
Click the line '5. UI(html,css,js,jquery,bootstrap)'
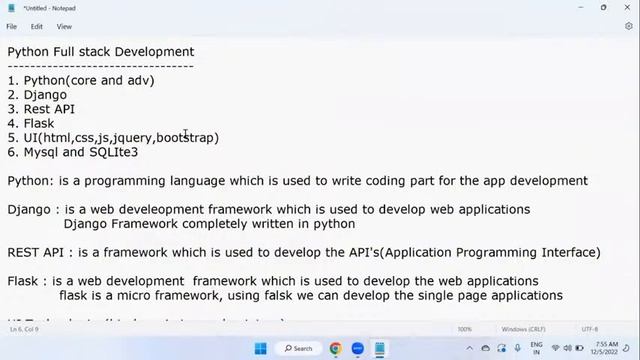pyautogui.click(x=113, y=138)
